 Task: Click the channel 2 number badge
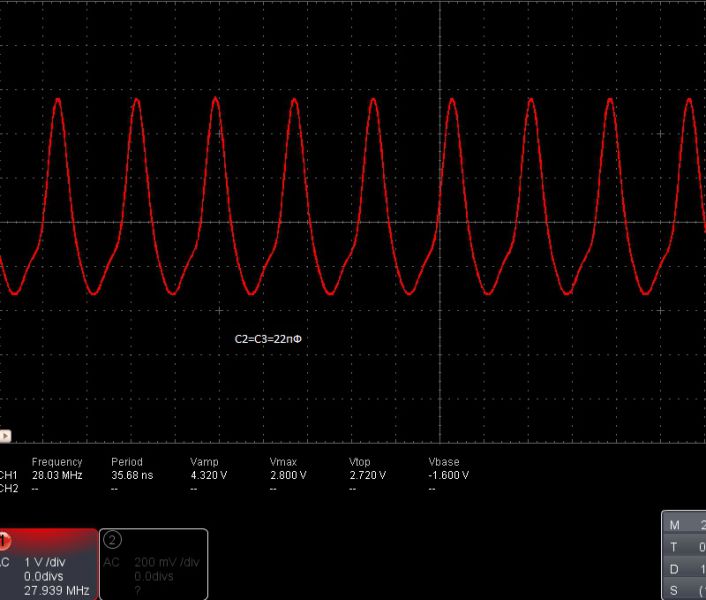click(x=112, y=540)
